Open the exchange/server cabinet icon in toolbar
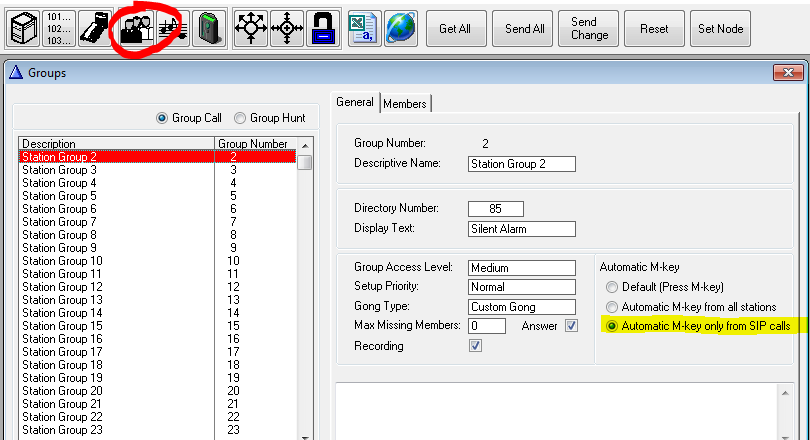This screenshot has width=810, height=440. 24,28
